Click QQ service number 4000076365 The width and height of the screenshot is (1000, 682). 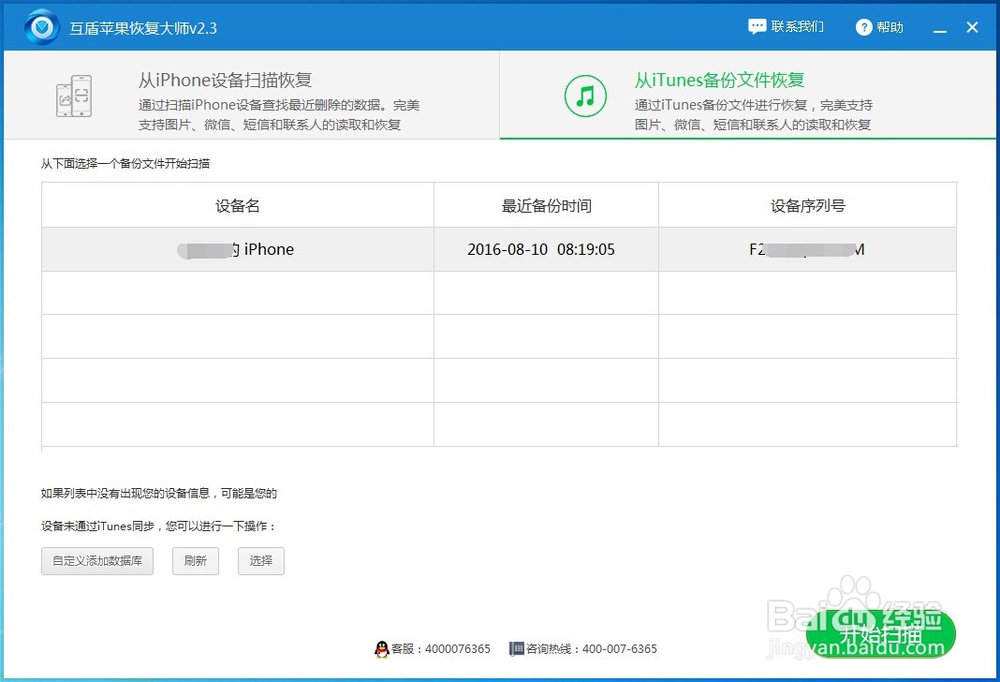(x=457, y=649)
